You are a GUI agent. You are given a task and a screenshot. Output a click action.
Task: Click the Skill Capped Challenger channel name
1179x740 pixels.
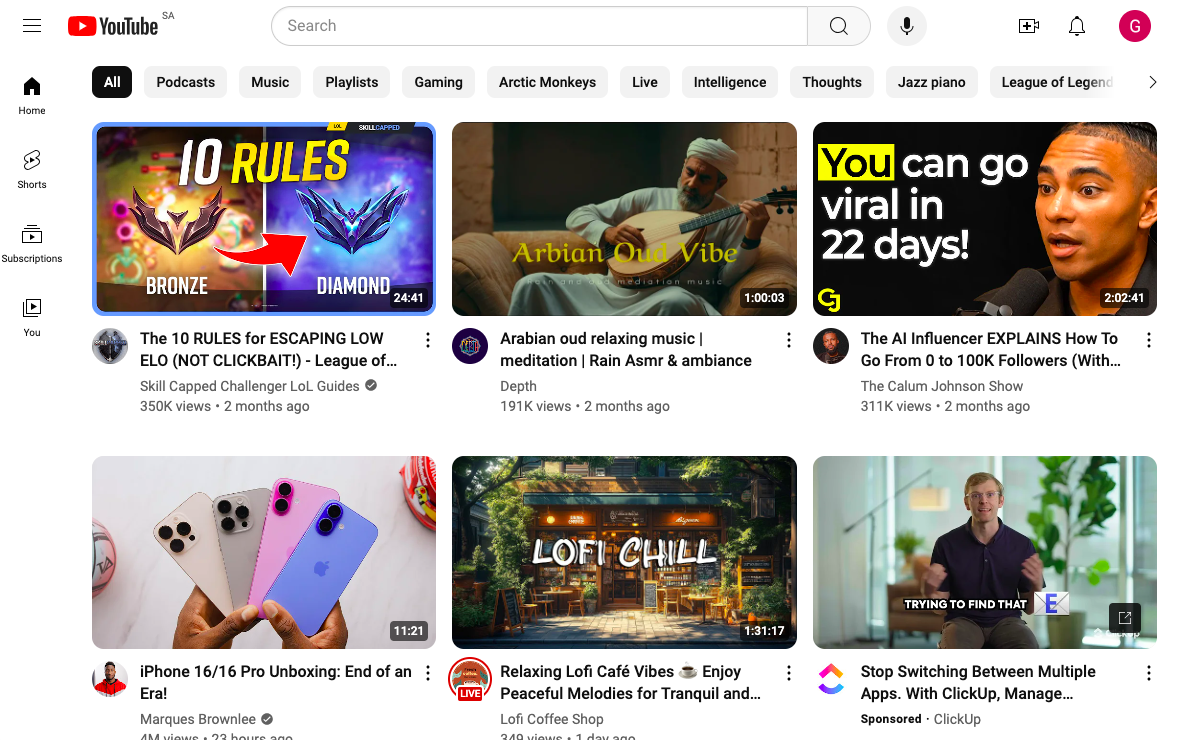click(250, 385)
